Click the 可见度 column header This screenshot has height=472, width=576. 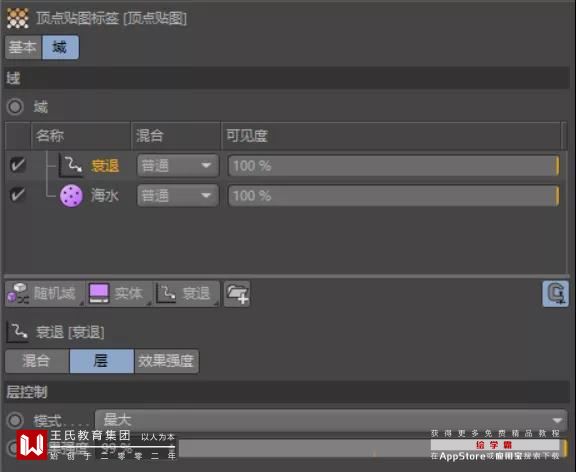392,136
